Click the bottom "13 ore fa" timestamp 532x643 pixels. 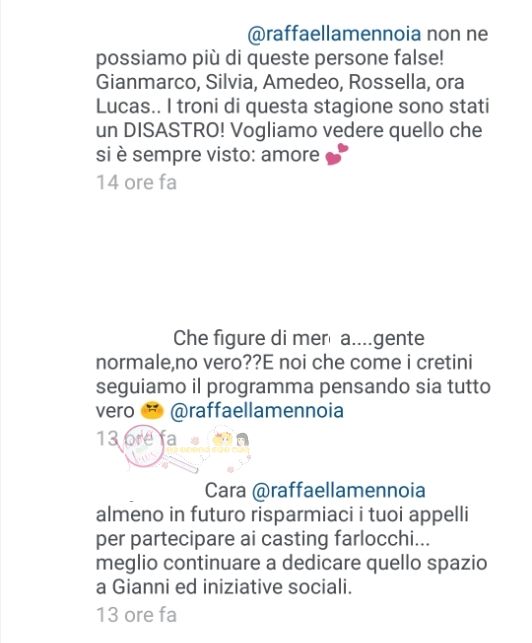(x=136, y=615)
